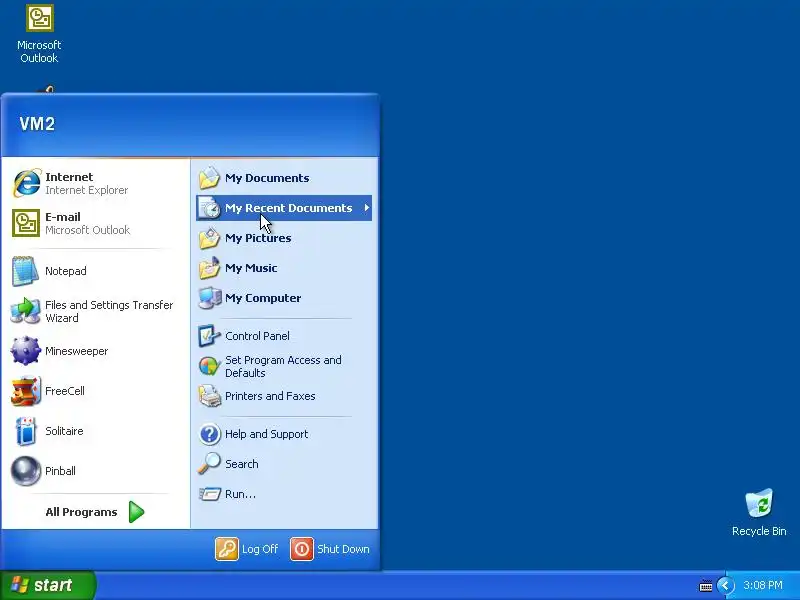Image resolution: width=800 pixels, height=600 pixels.
Task: Click the Help and Support label
Action: (266, 434)
